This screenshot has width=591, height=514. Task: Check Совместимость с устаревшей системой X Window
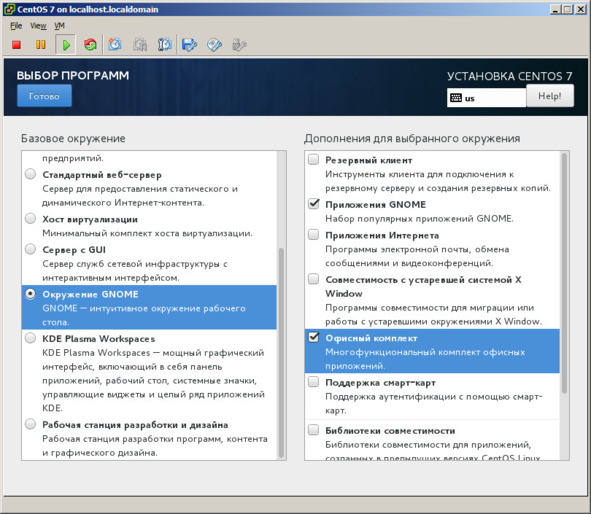(314, 279)
